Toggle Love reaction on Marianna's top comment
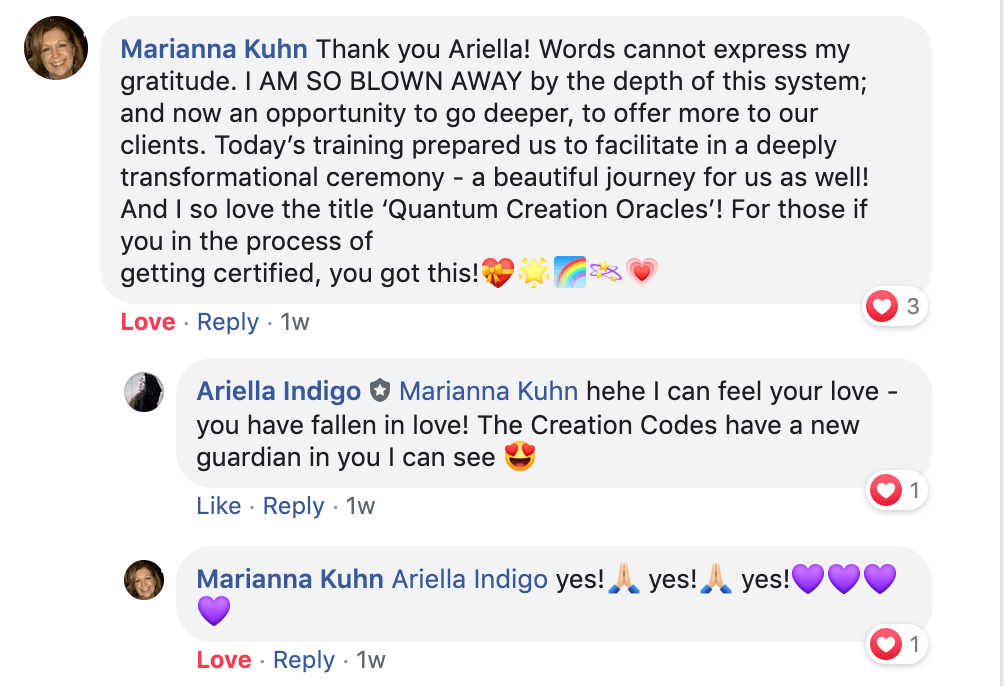 tap(148, 322)
